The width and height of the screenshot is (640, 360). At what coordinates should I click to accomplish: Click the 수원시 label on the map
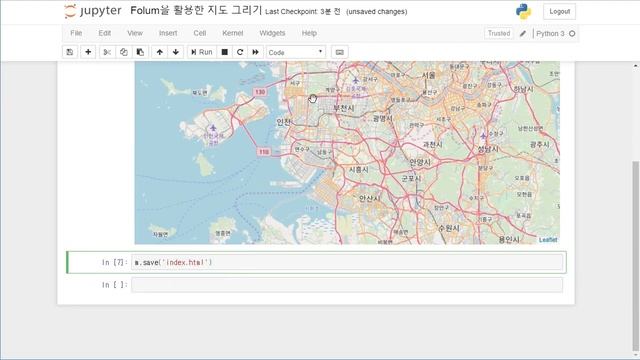pos(449,228)
